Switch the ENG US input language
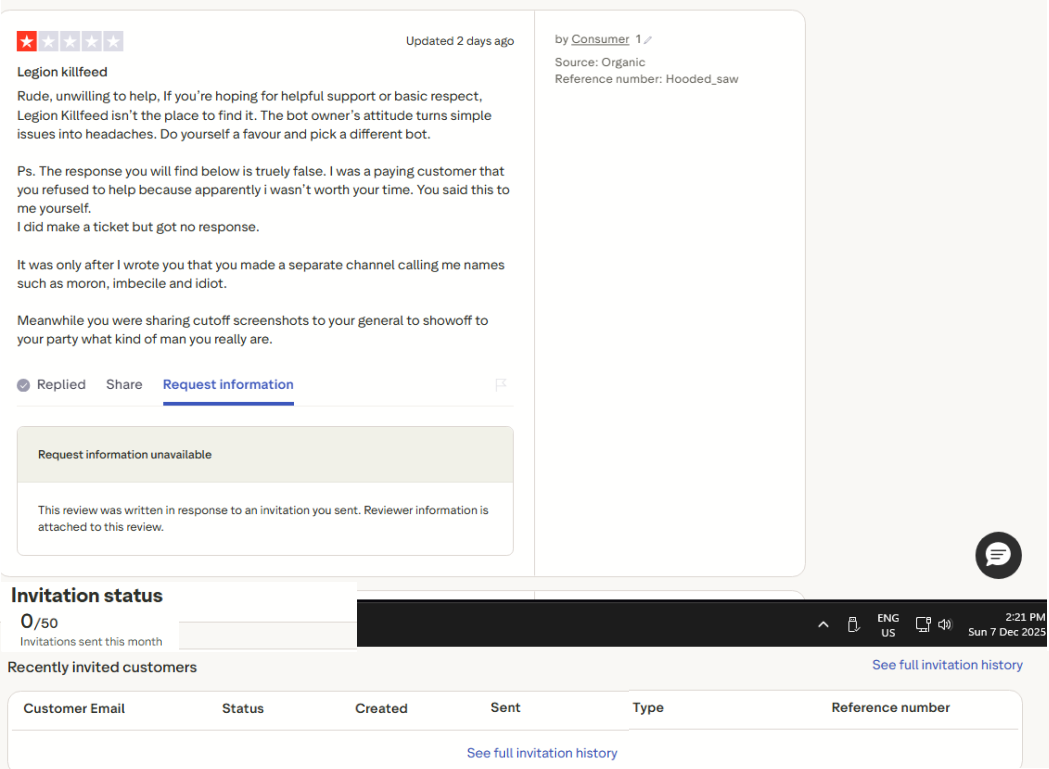 [x=888, y=625]
